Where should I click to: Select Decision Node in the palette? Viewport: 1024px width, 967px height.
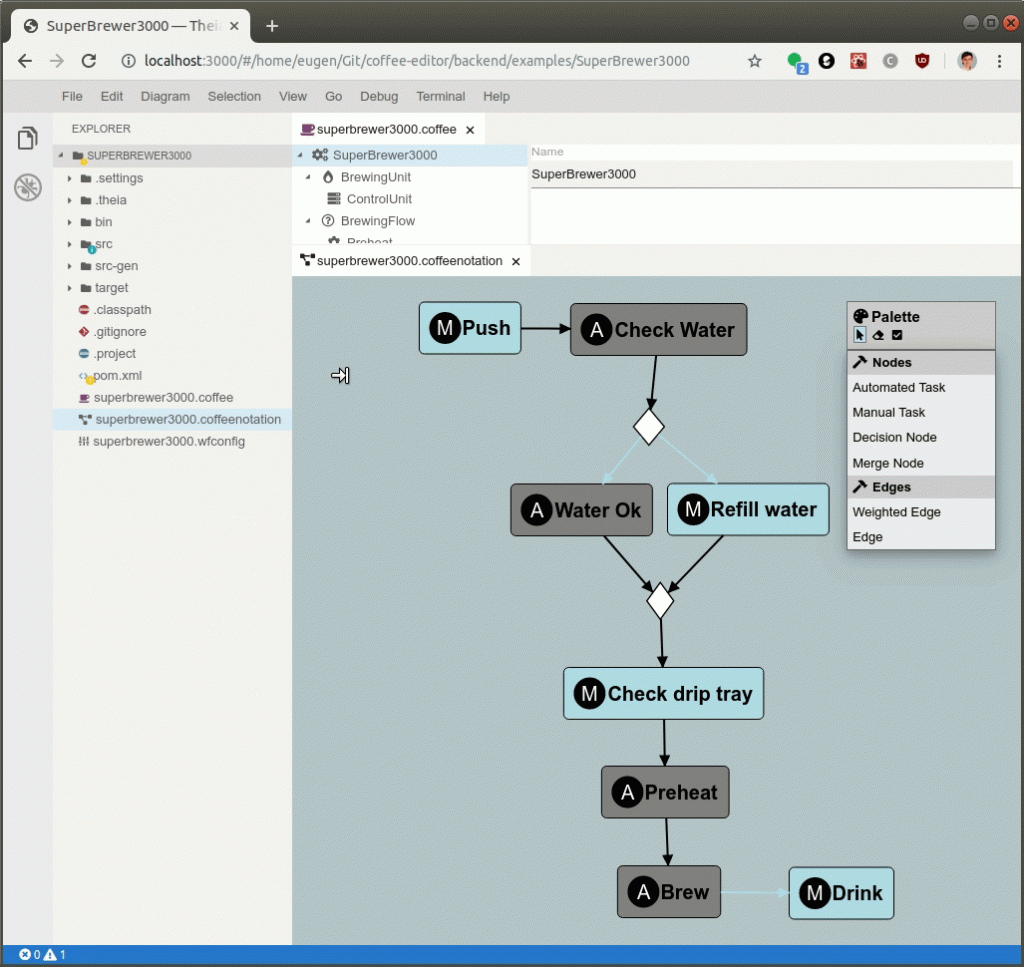[895, 437]
